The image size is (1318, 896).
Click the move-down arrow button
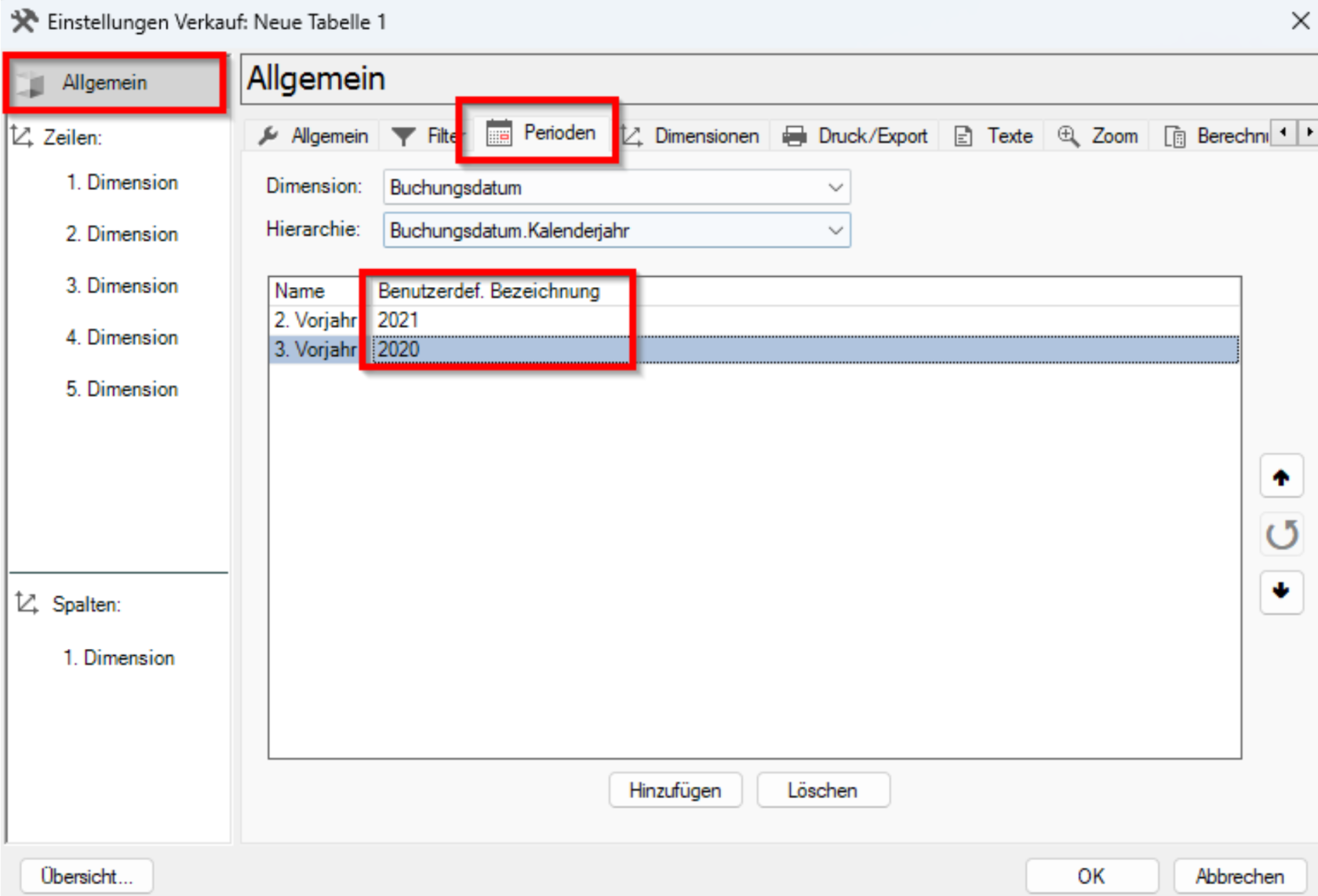tap(1281, 591)
